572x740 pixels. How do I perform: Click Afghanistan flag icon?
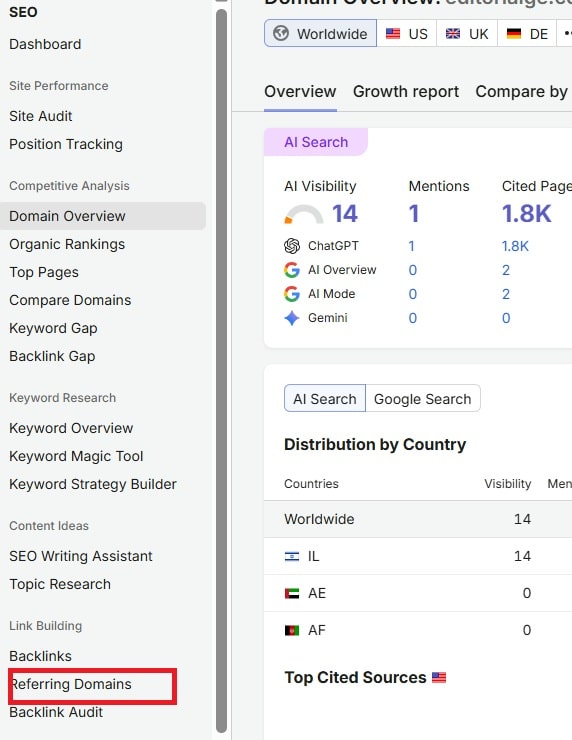pyautogui.click(x=292, y=631)
